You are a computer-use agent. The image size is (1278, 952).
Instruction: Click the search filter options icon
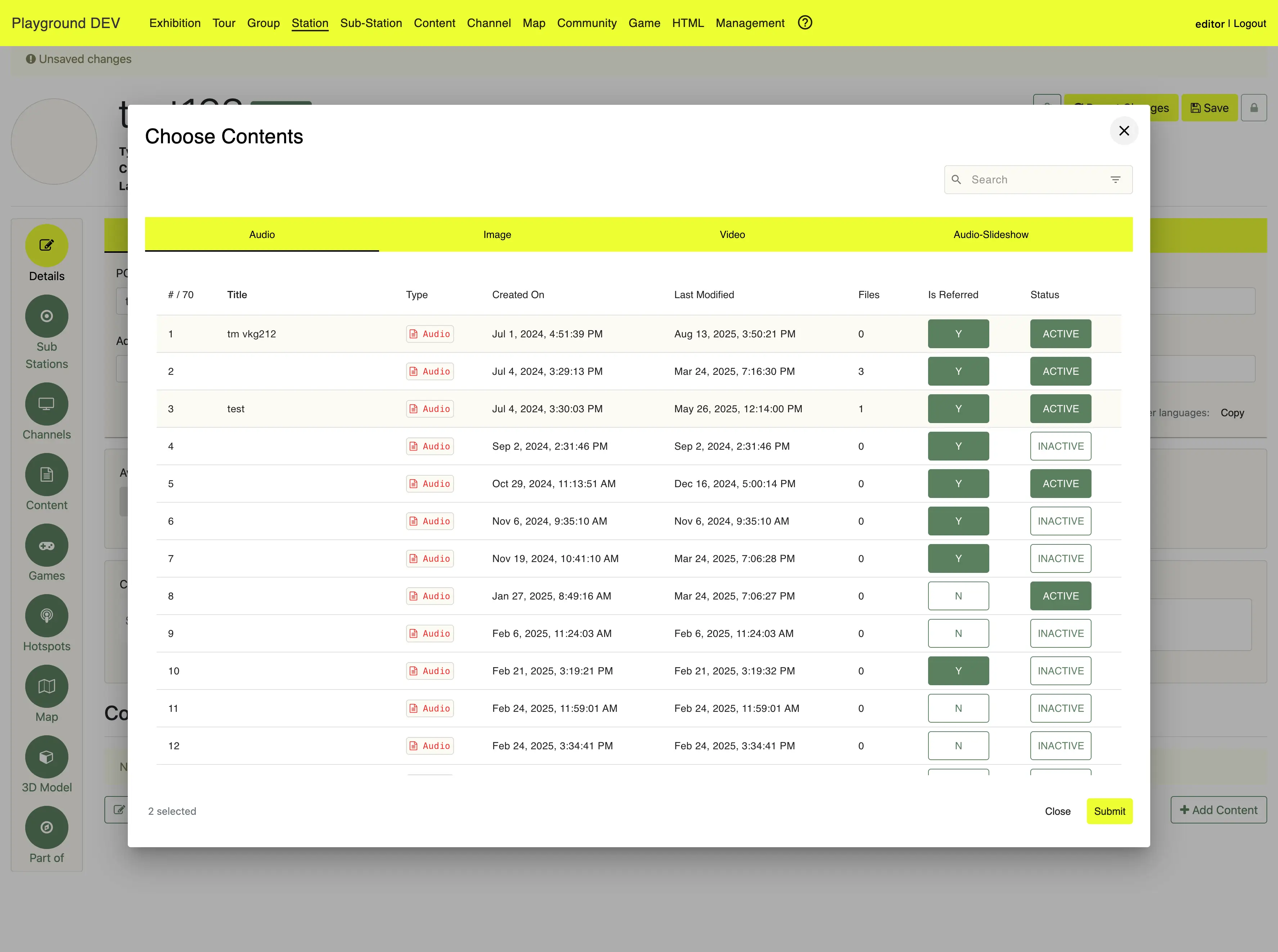coord(1116,180)
